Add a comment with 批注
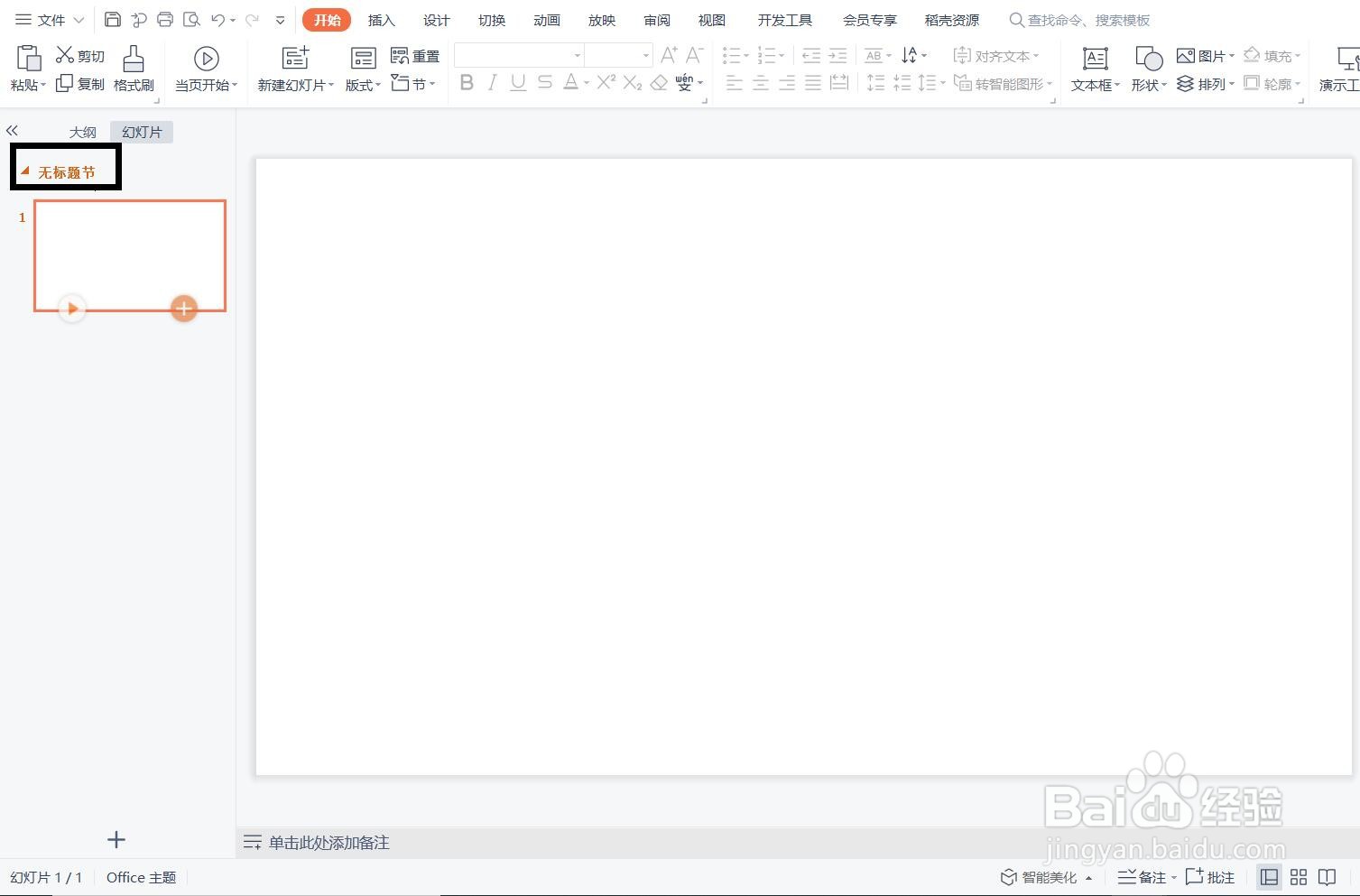This screenshot has width=1360, height=896. click(x=1210, y=877)
